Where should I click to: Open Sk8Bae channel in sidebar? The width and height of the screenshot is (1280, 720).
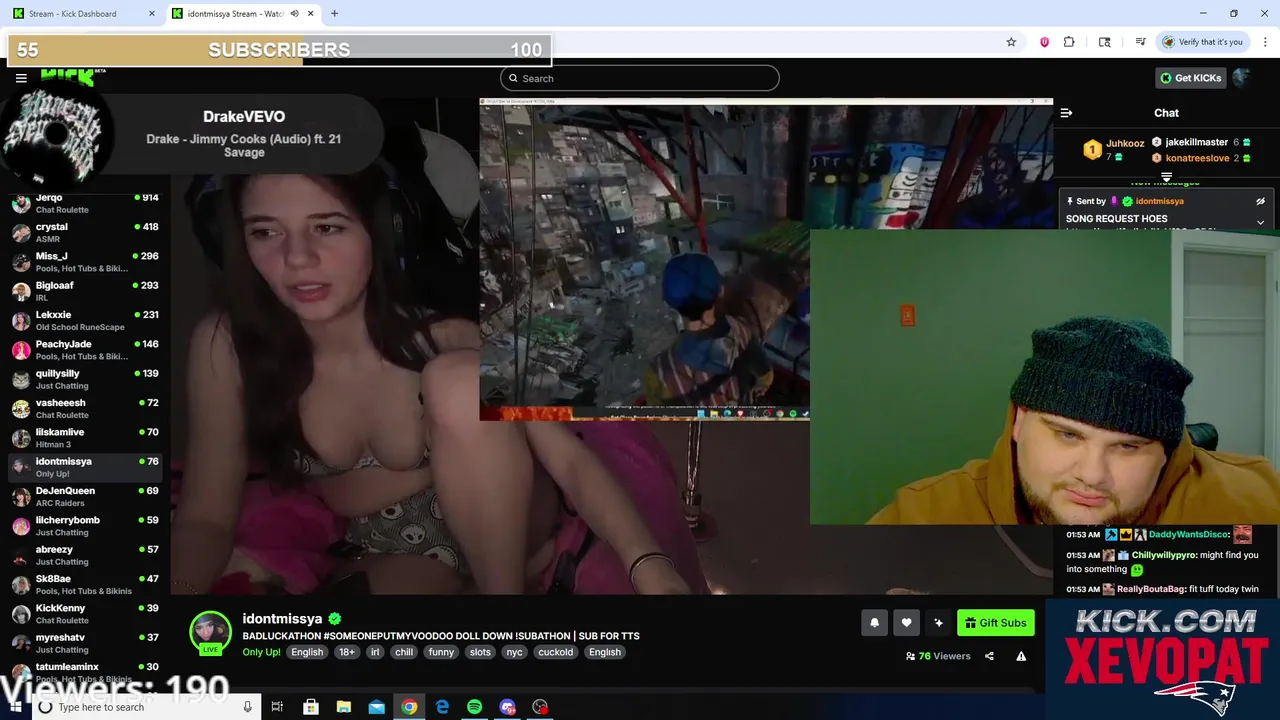[x=85, y=585]
